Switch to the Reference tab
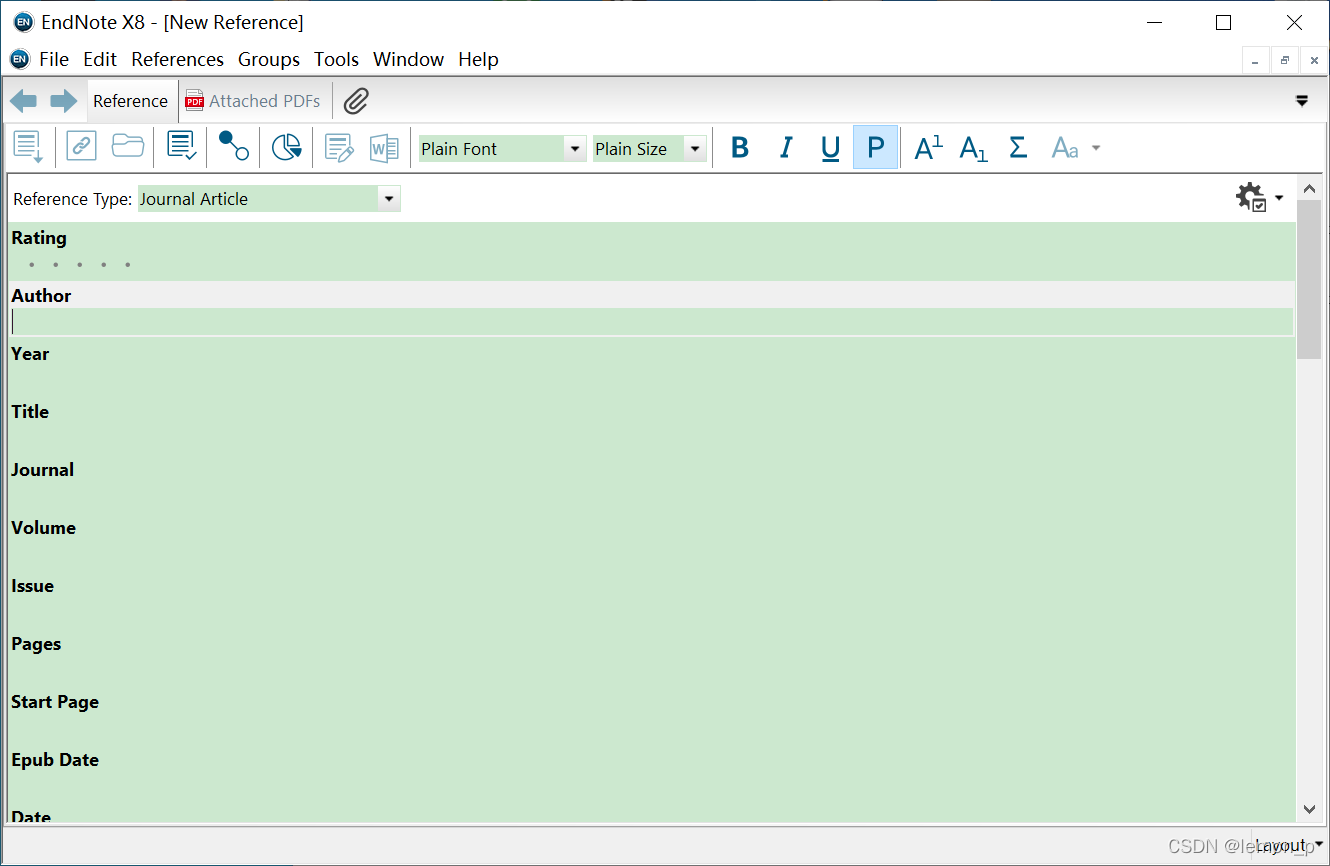This screenshot has width=1330, height=866. 131,101
